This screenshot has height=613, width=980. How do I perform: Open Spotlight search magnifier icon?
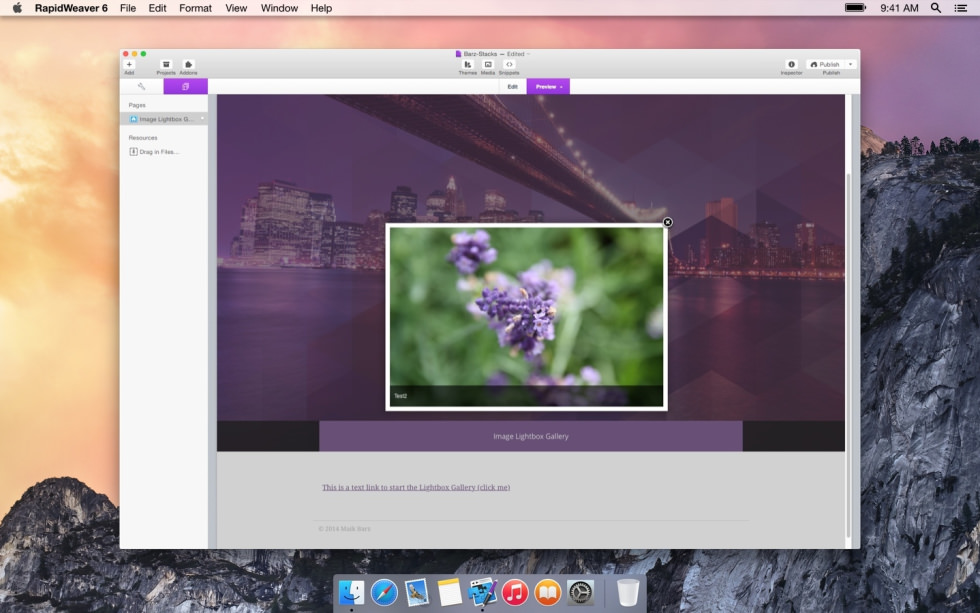(936, 8)
